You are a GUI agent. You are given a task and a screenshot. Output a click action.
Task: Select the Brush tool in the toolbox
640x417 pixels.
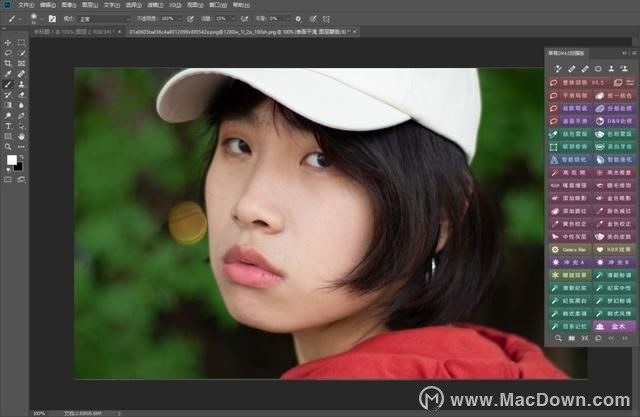coord(8,84)
